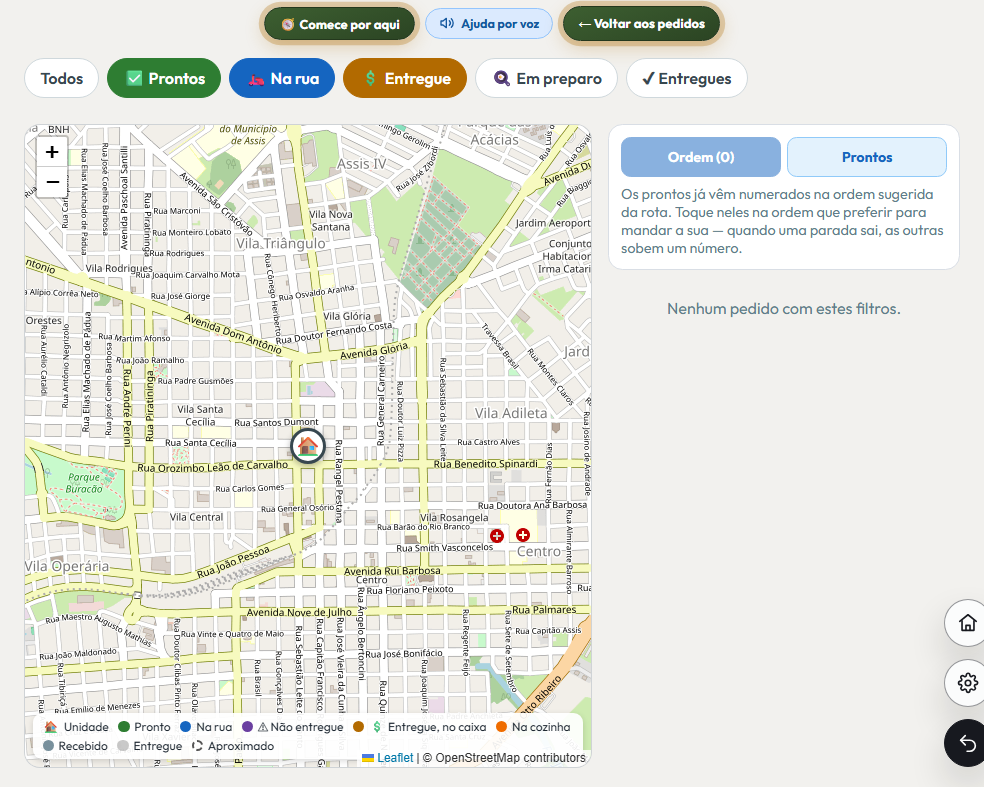Viewport: 984px width, 787px height.
Task: Click the purple Não entregue legend dot
Action: coord(247,727)
